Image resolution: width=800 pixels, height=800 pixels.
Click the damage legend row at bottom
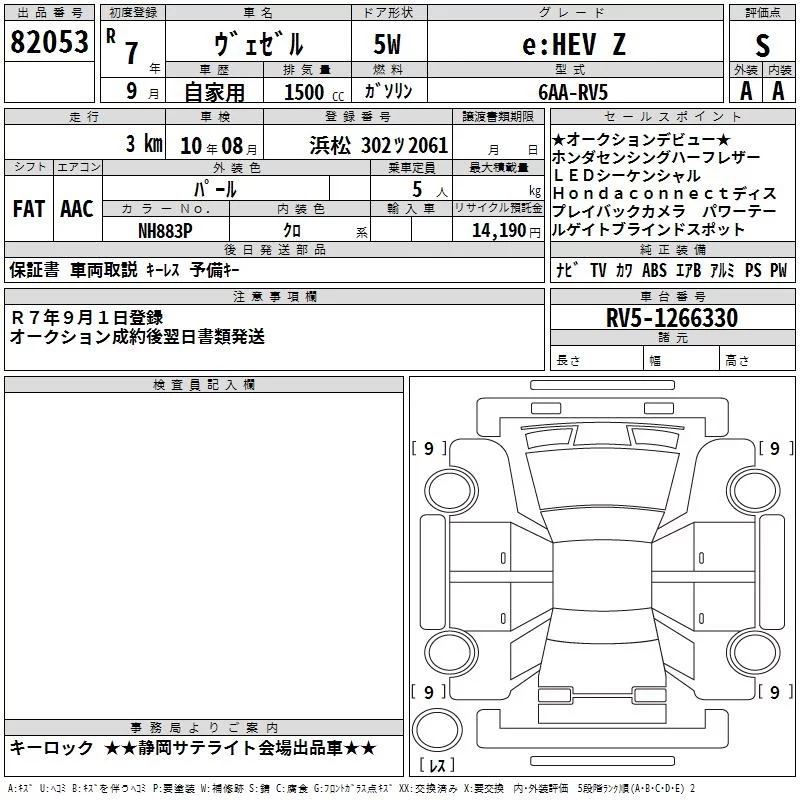click(352, 788)
